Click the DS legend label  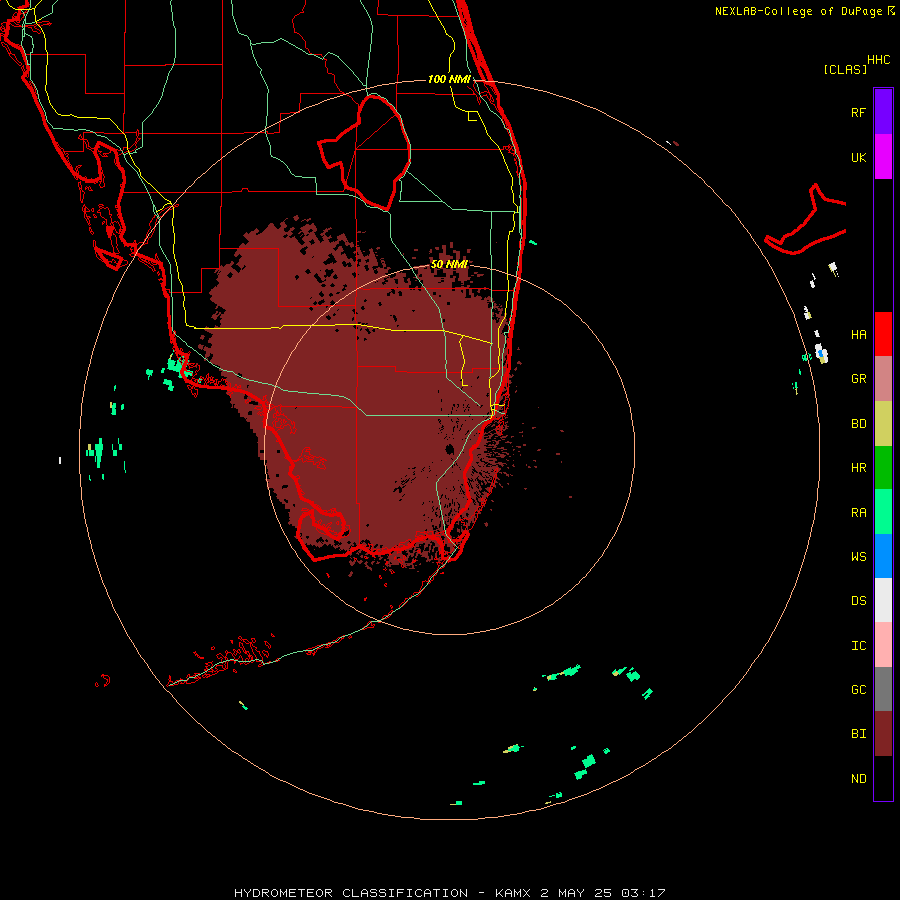pyautogui.click(x=858, y=600)
